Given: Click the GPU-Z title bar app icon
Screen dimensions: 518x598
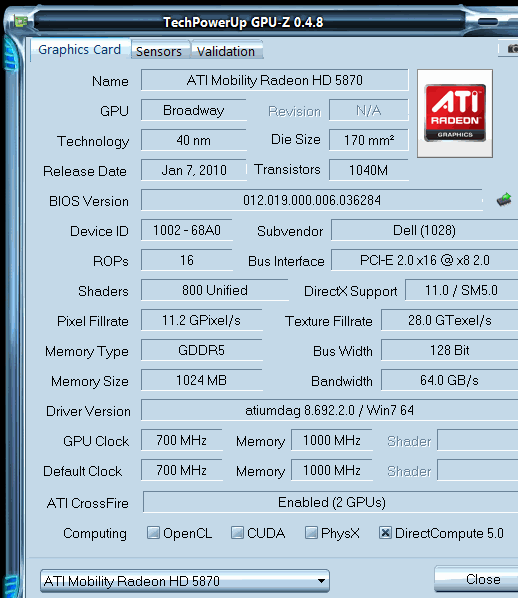Looking at the screenshot, I should (x=21, y=21).
